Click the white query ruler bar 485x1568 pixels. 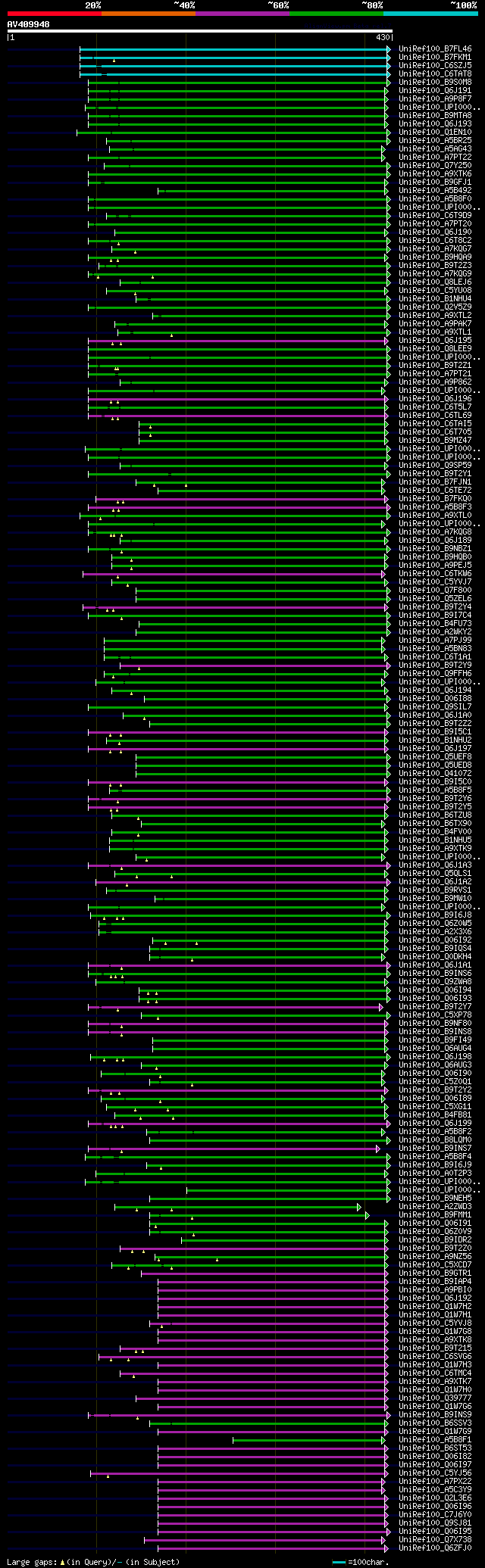(199, 31)
